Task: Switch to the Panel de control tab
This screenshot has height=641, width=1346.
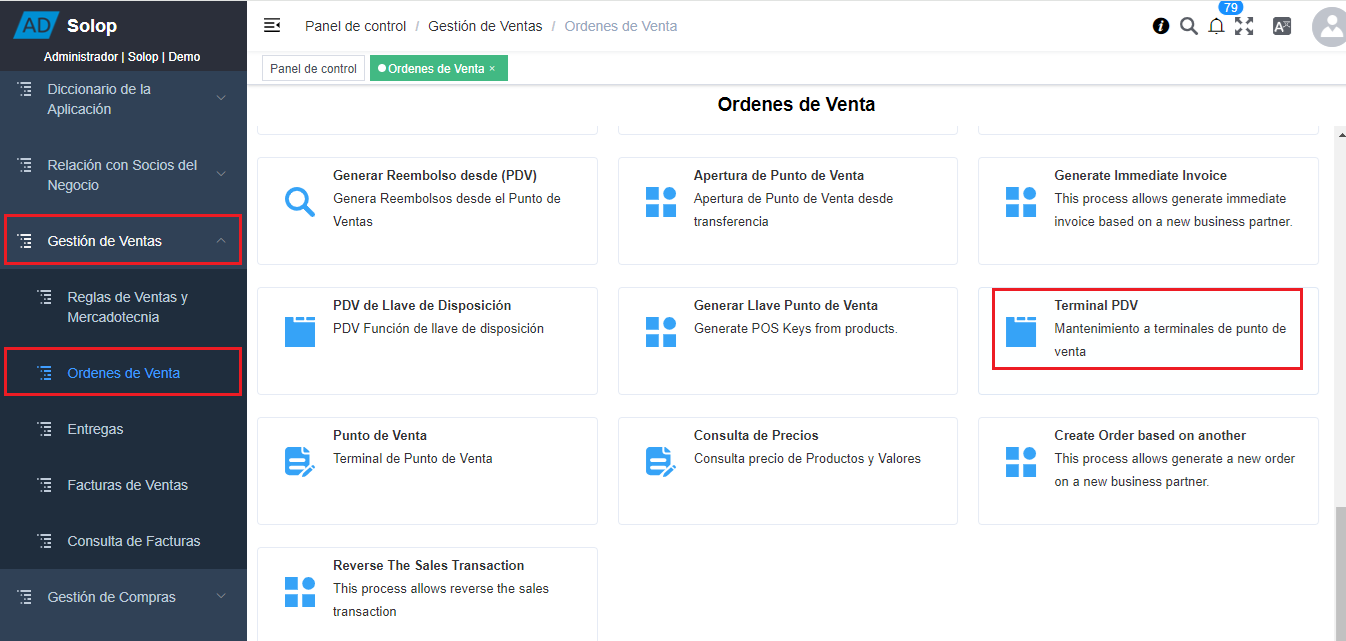Action: click(x=313, y=68)
